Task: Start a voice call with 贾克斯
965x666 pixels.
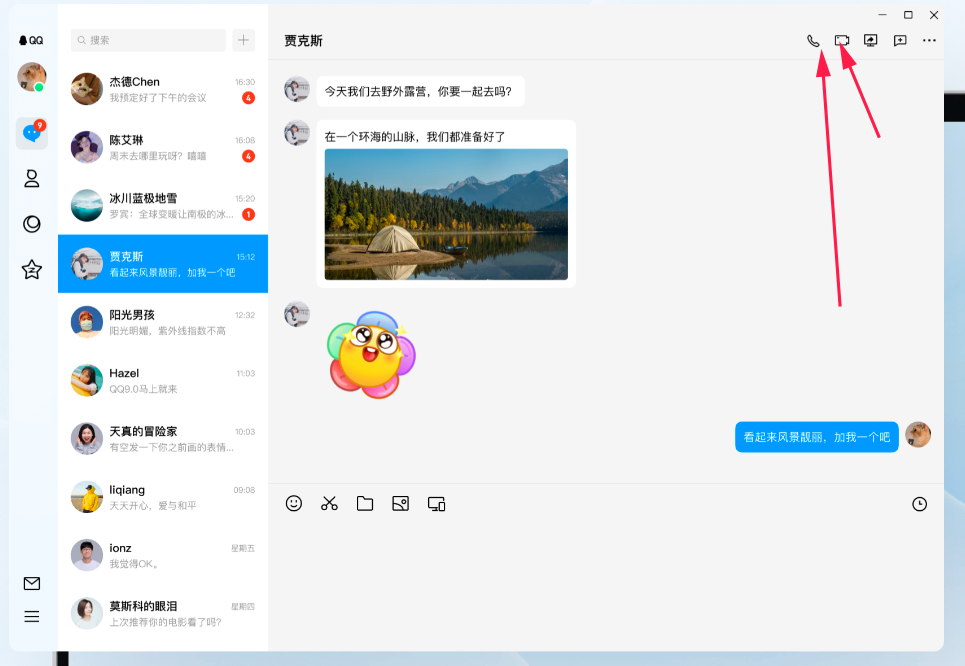Action: 811,42
